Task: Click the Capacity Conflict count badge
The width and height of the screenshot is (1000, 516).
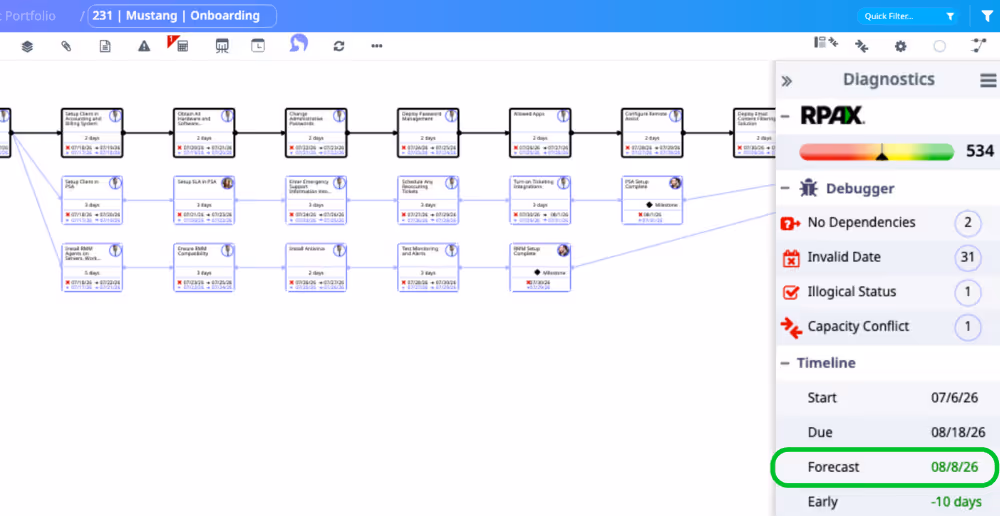Action: pos(967,327)
